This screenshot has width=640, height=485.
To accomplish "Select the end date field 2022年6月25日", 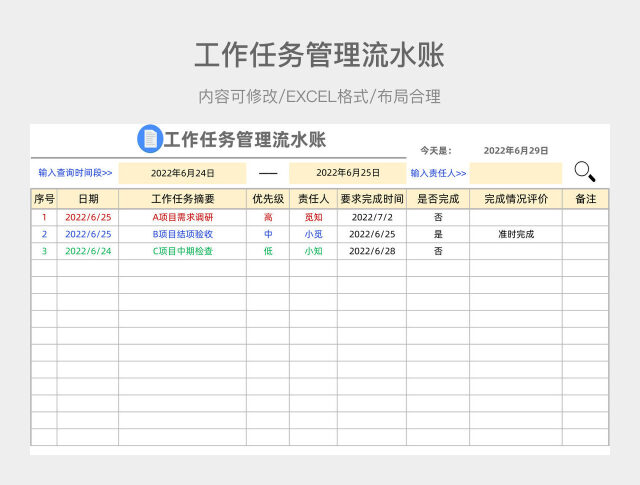I will (348, 173).
